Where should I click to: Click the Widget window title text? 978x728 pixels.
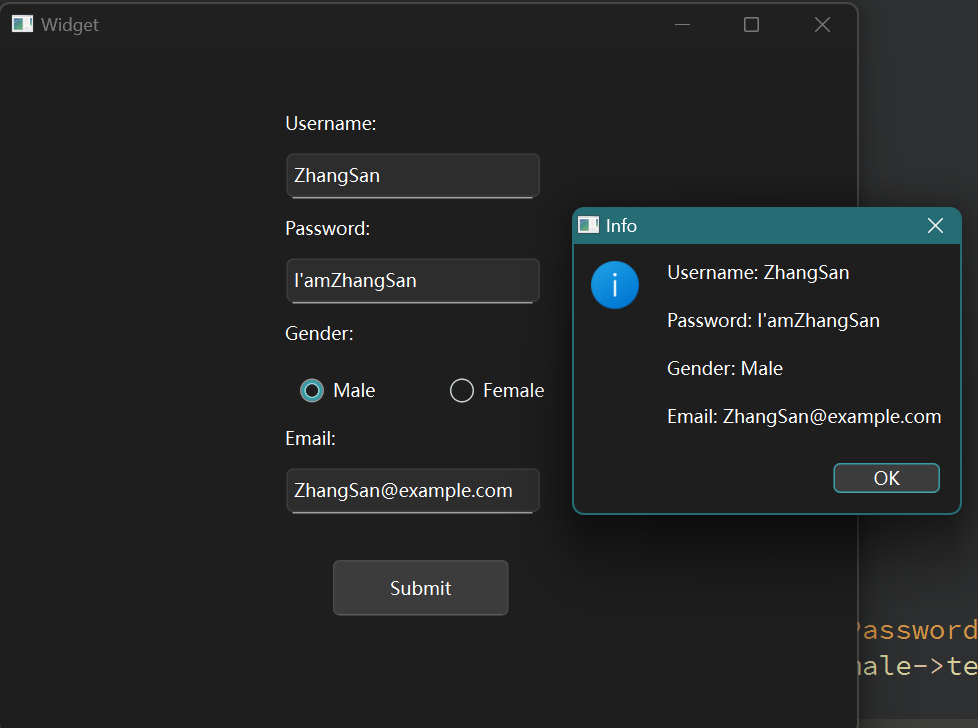70,25
